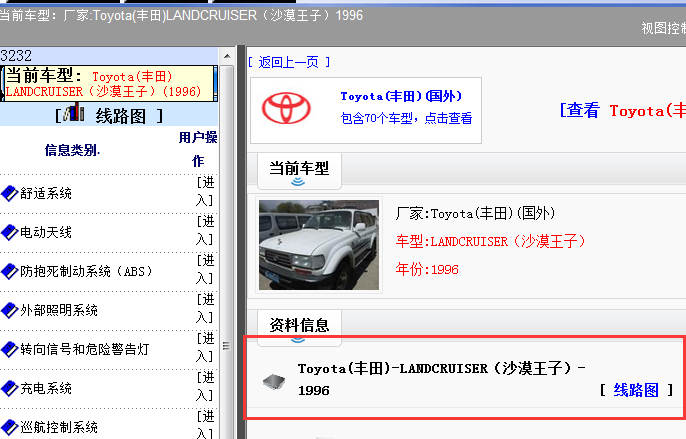Click 巡航控制系统 text in the list
This screenshot has width=686, height=439.
pos(59,427)
